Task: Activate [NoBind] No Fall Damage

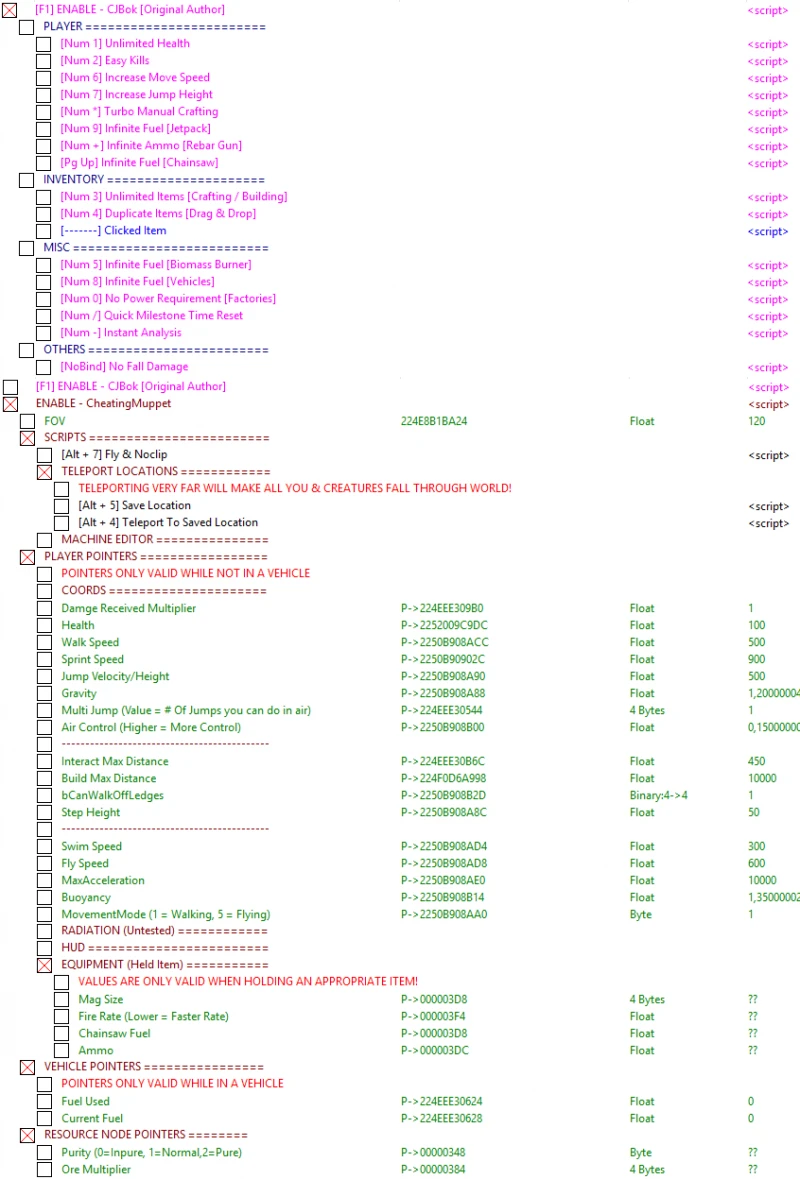Action: 43,367
